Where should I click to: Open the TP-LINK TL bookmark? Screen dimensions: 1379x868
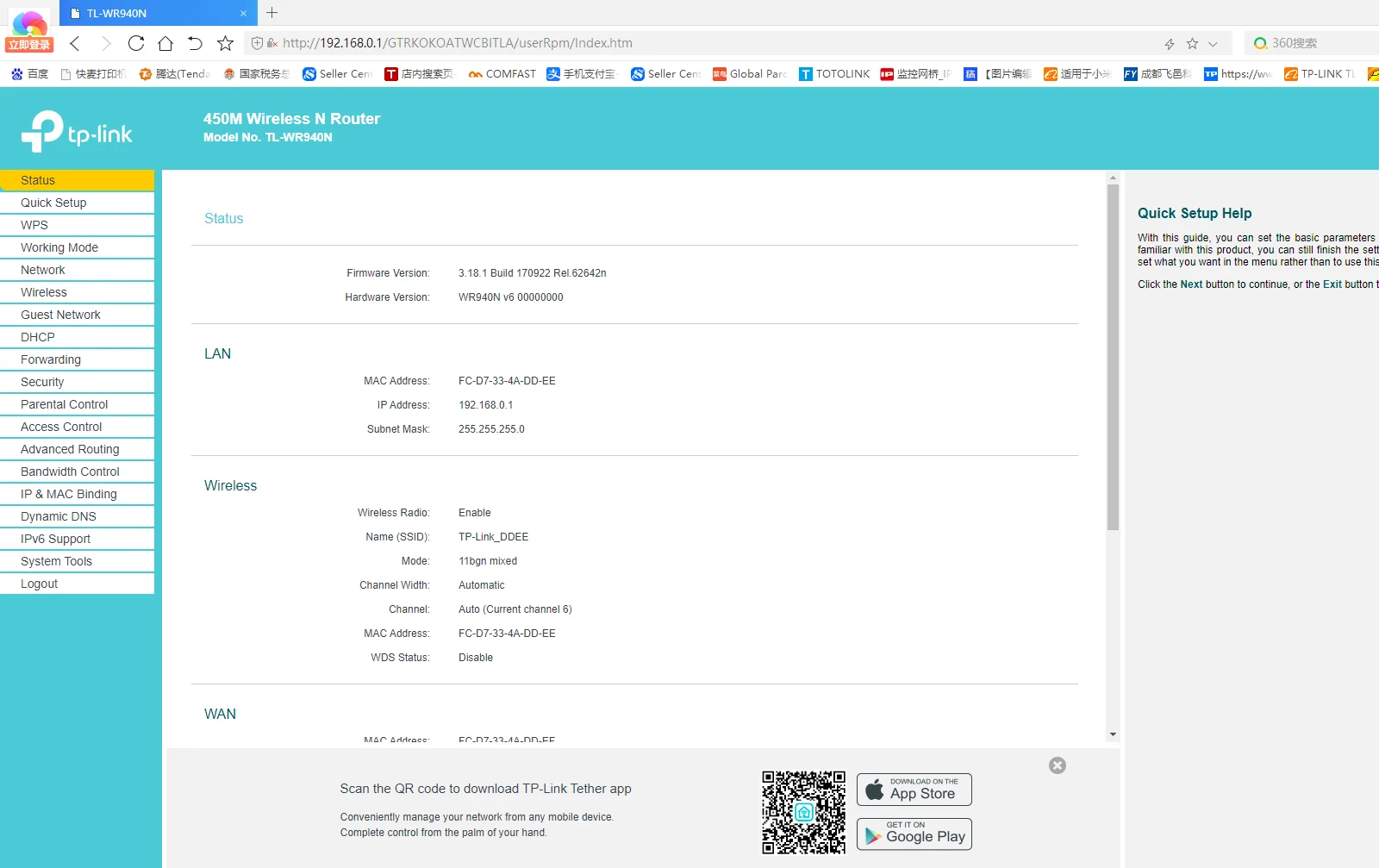coord(1320,74)
